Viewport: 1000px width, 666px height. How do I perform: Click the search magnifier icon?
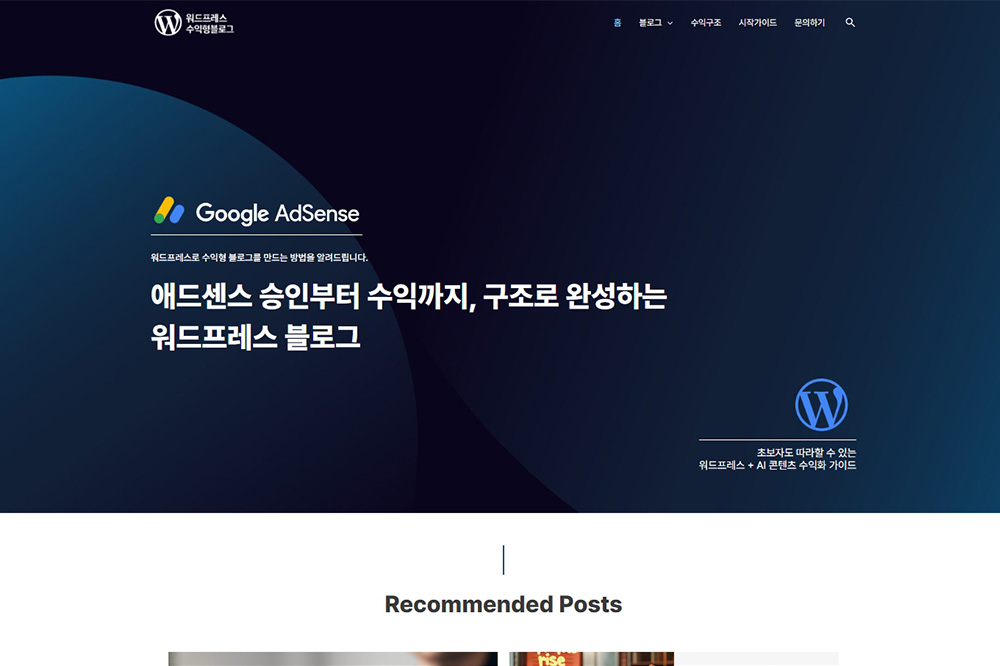(x=850, y=22)
